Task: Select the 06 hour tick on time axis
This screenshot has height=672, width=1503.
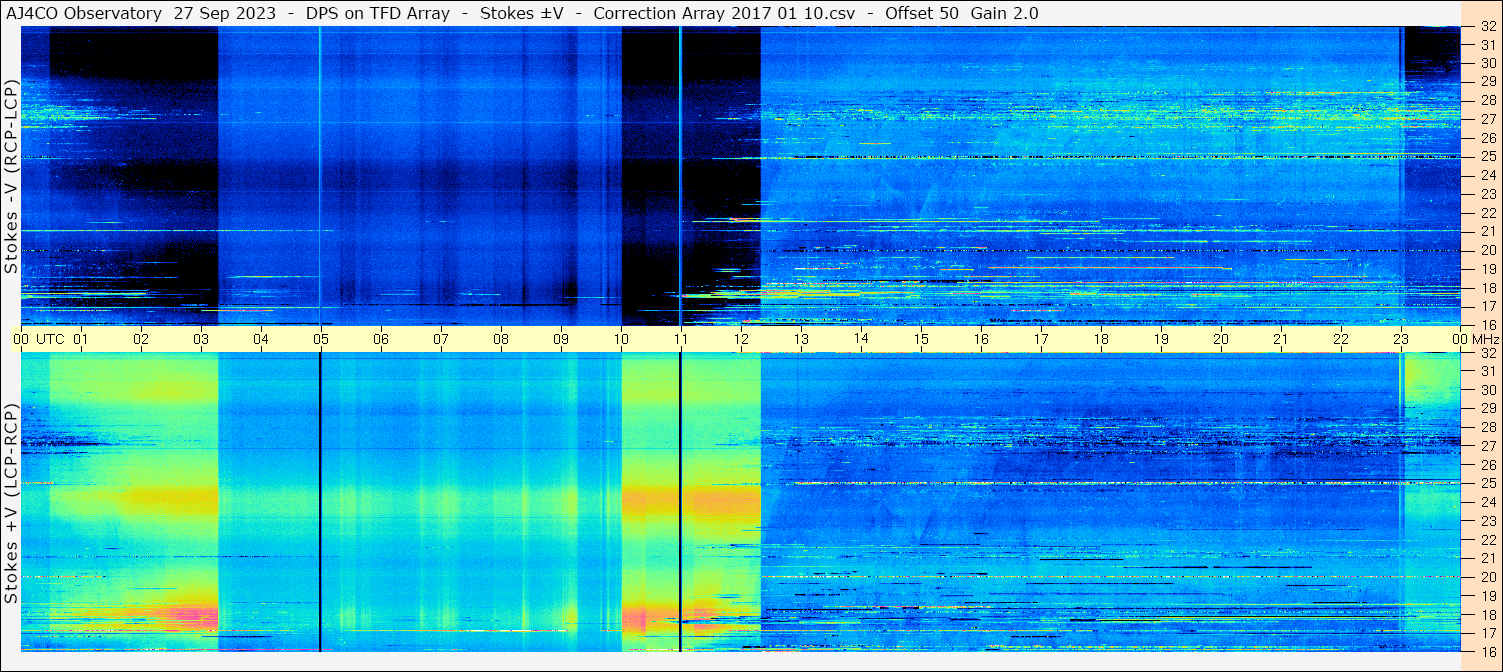Action: (381, 340)
